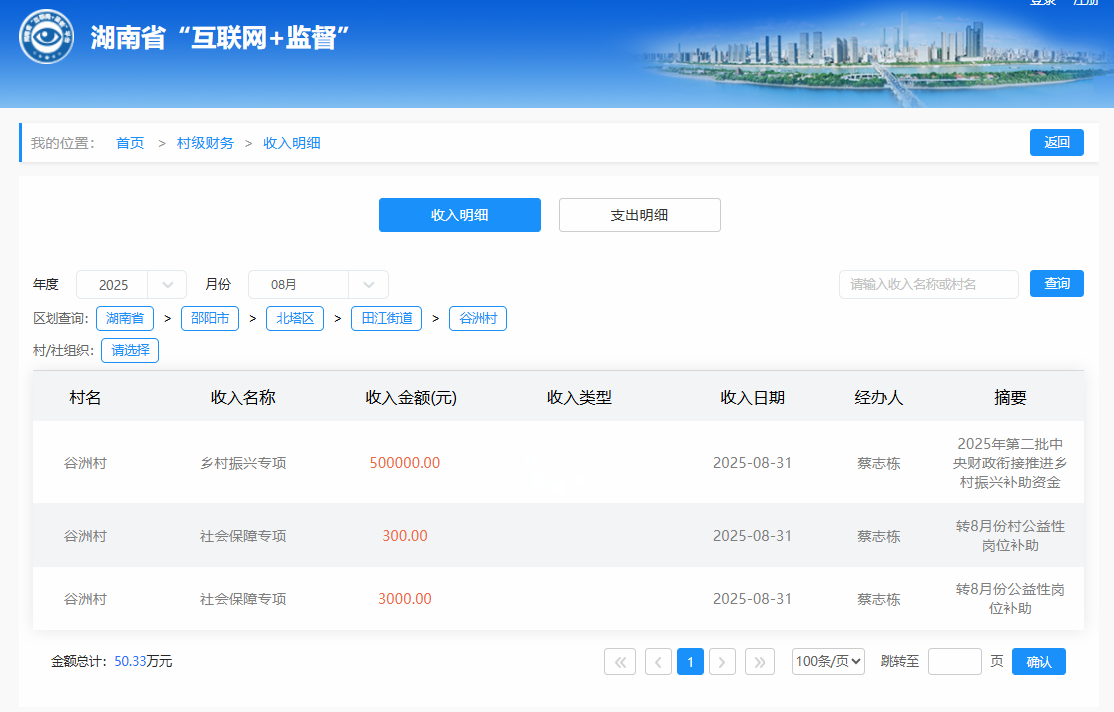Open the 100条/页 page size selector

click(828, 661)
